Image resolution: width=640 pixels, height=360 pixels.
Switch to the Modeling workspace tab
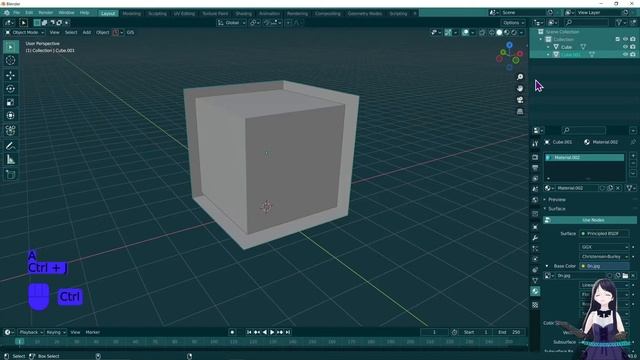pyautogui.click(x=131, y=13)
